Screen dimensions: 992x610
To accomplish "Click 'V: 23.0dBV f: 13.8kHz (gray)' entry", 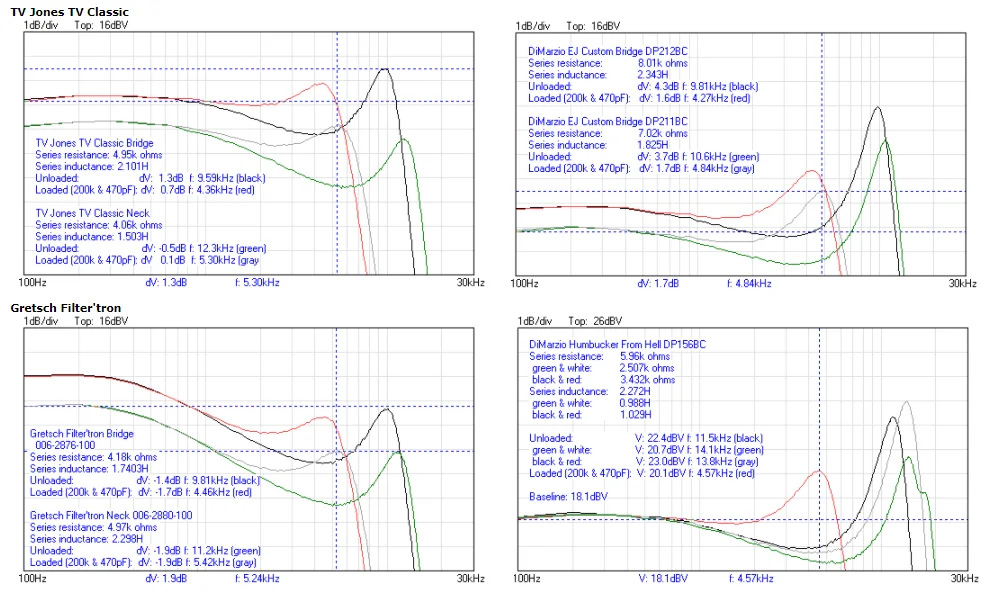I will 697,461.
